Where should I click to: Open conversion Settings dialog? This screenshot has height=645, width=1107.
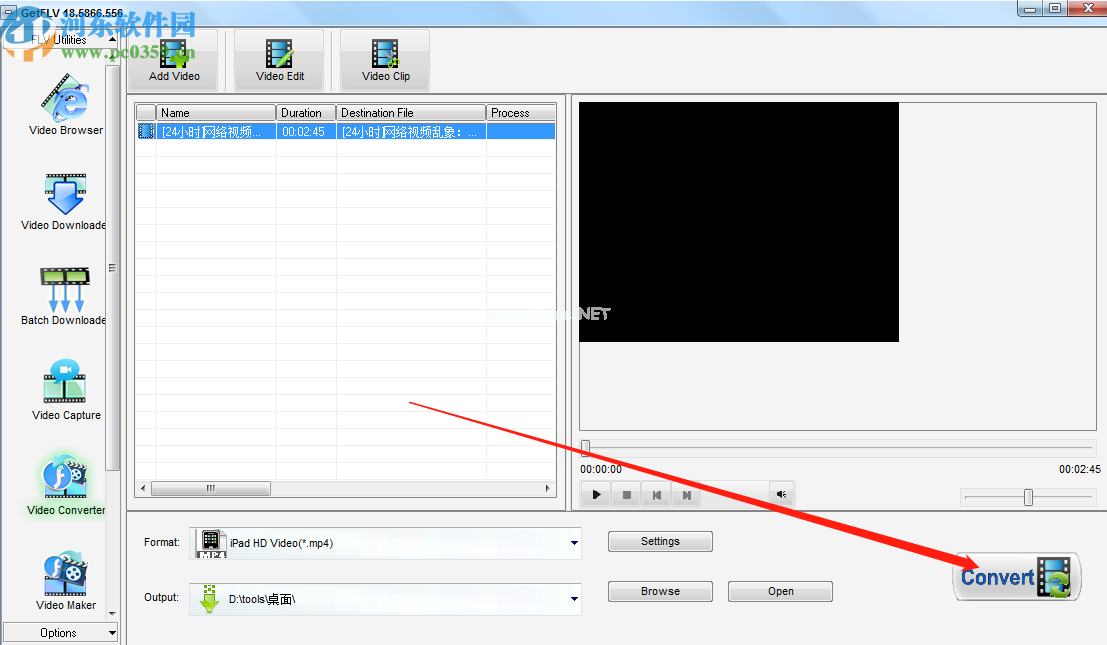(660, 541)
